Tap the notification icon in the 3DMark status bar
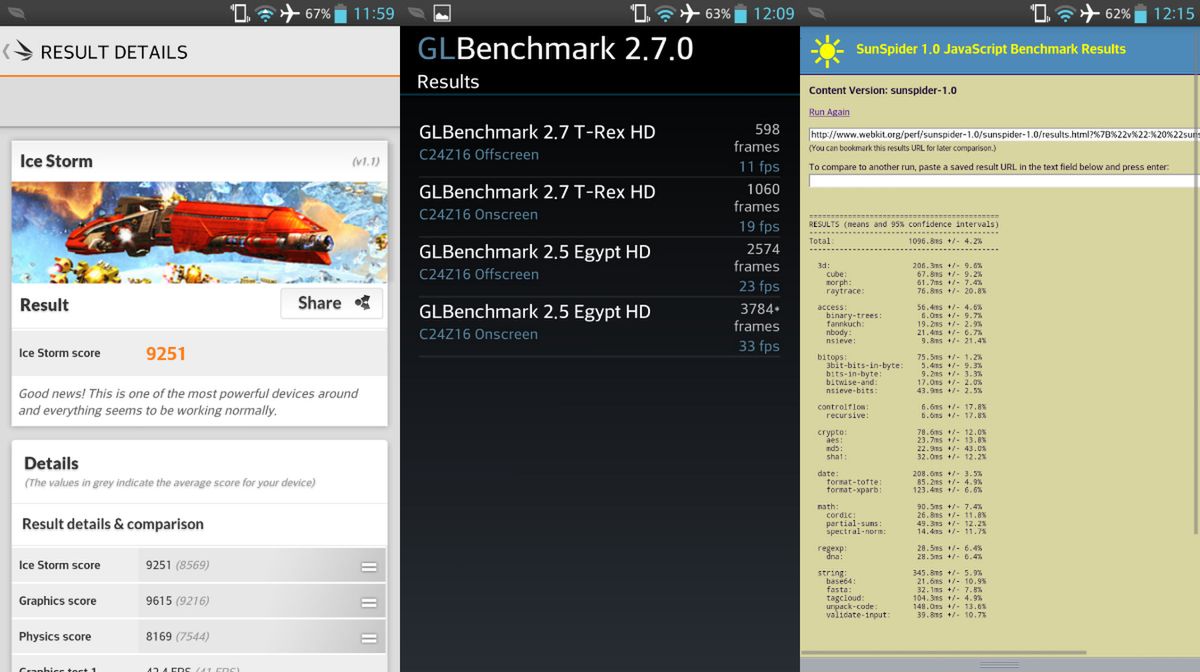1200x672 pixels. pyautogui.click(x=17, y=13)
